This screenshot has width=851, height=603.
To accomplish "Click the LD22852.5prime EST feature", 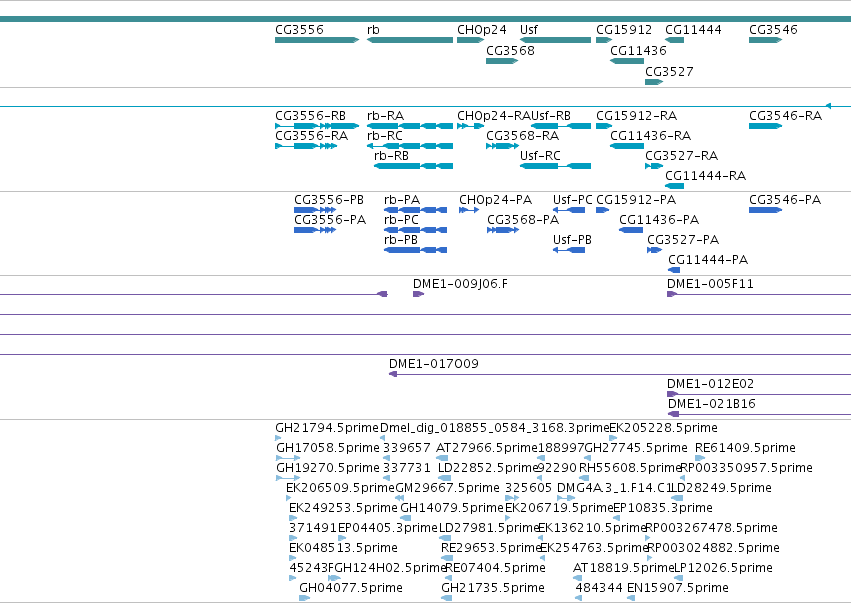I will 444,478.
